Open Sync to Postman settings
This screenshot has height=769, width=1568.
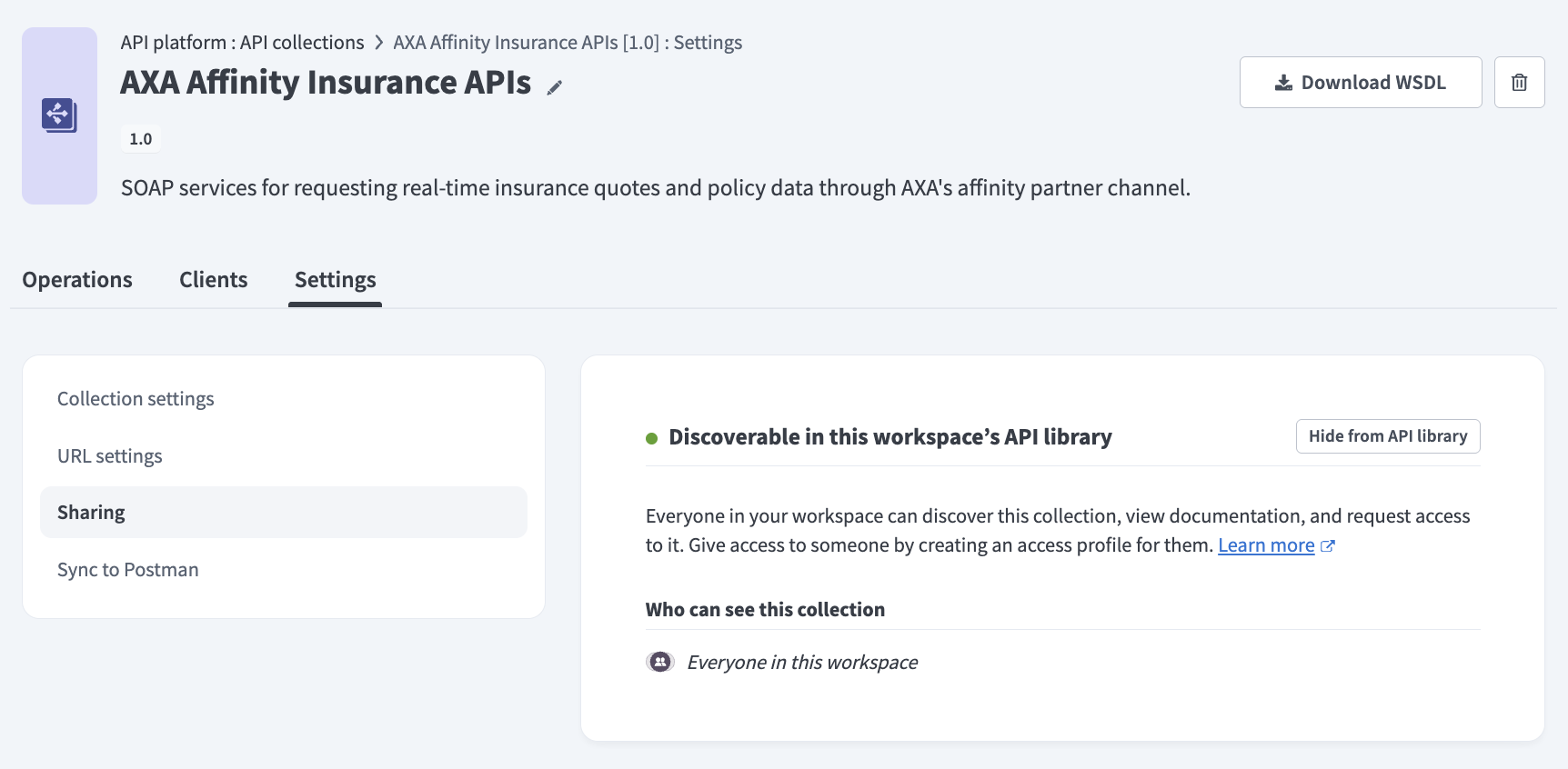click(x=284, y=570)
